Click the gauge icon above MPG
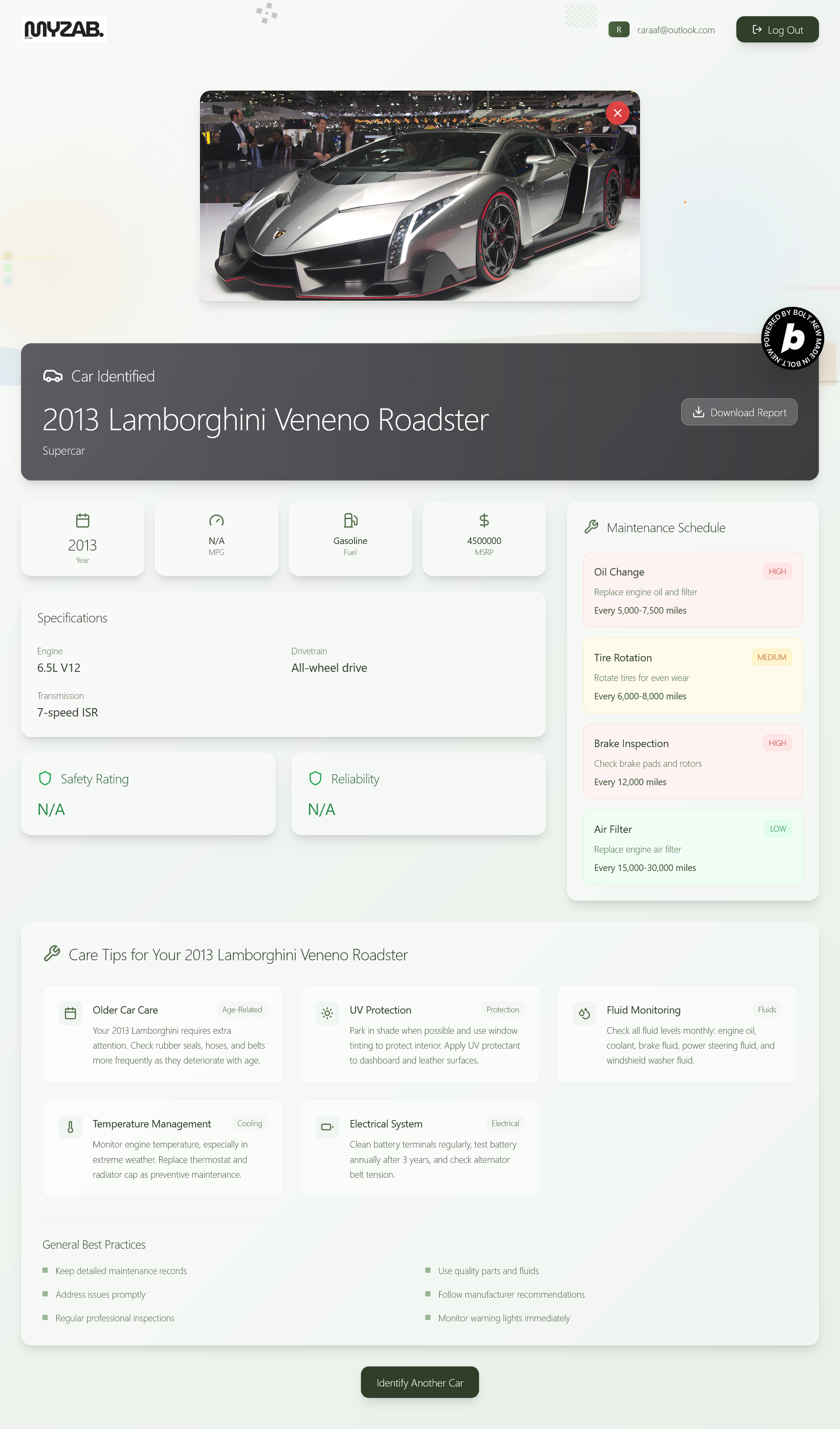The width and height of the screenshot is (840, 1429). [x=217, y=520]
